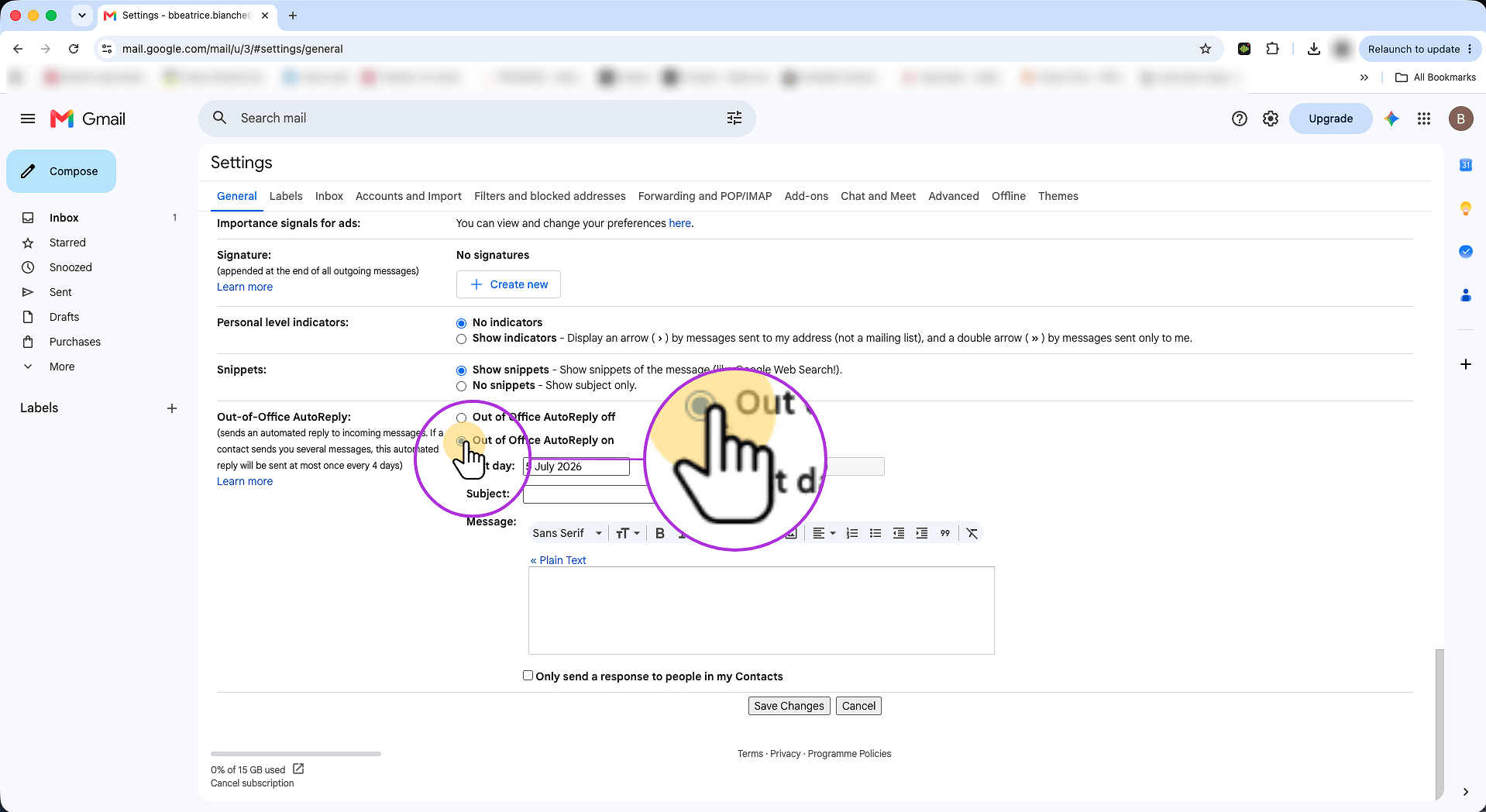1486x812 pixels.
Task: Reload the page
Action: coord(74,49)
